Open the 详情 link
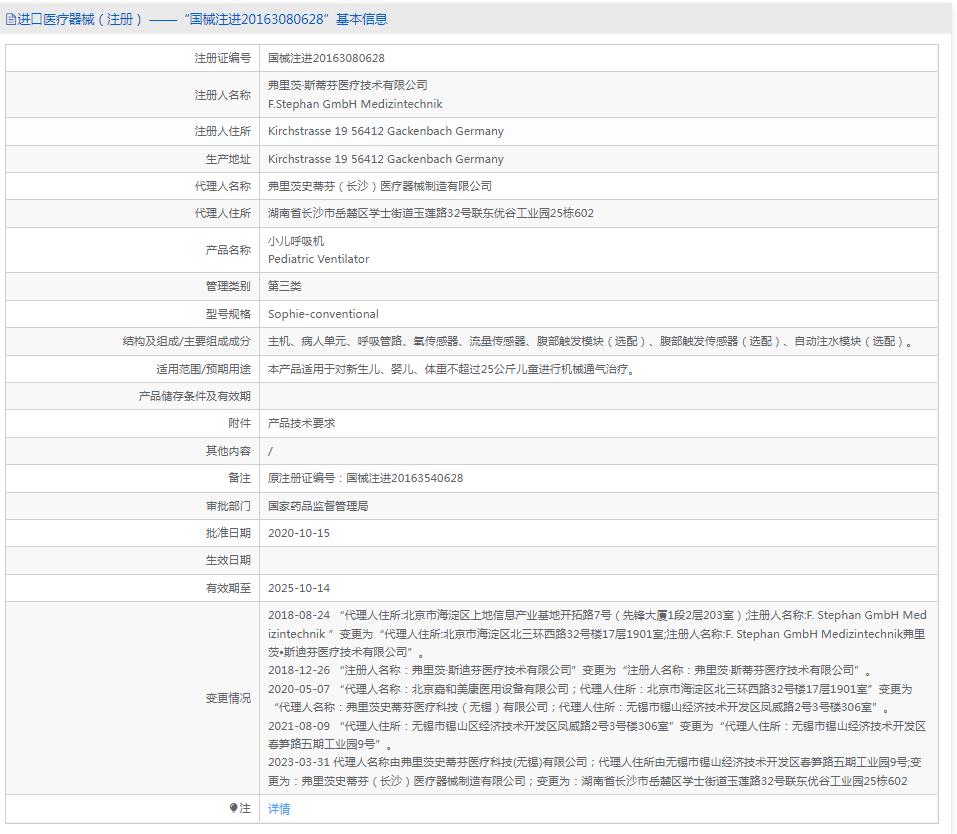The height and width of the screenshot is (834, 957). (x=279, y=808)
